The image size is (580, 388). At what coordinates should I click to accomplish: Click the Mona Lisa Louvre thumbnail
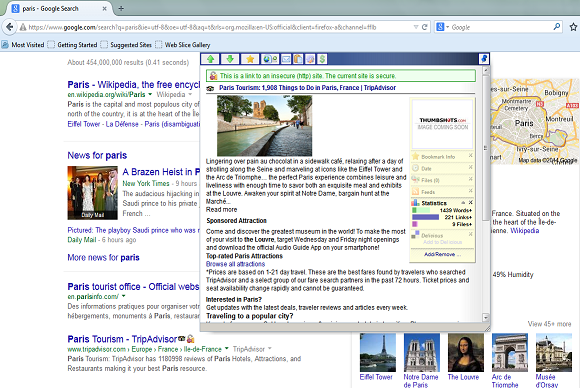coord(466,352)
